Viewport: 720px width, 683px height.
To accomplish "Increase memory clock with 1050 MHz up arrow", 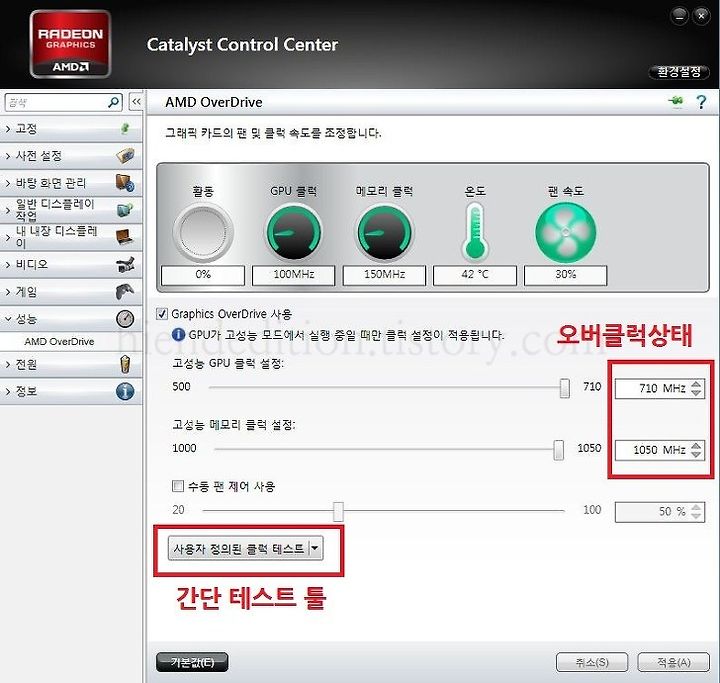I will (696, 446).
